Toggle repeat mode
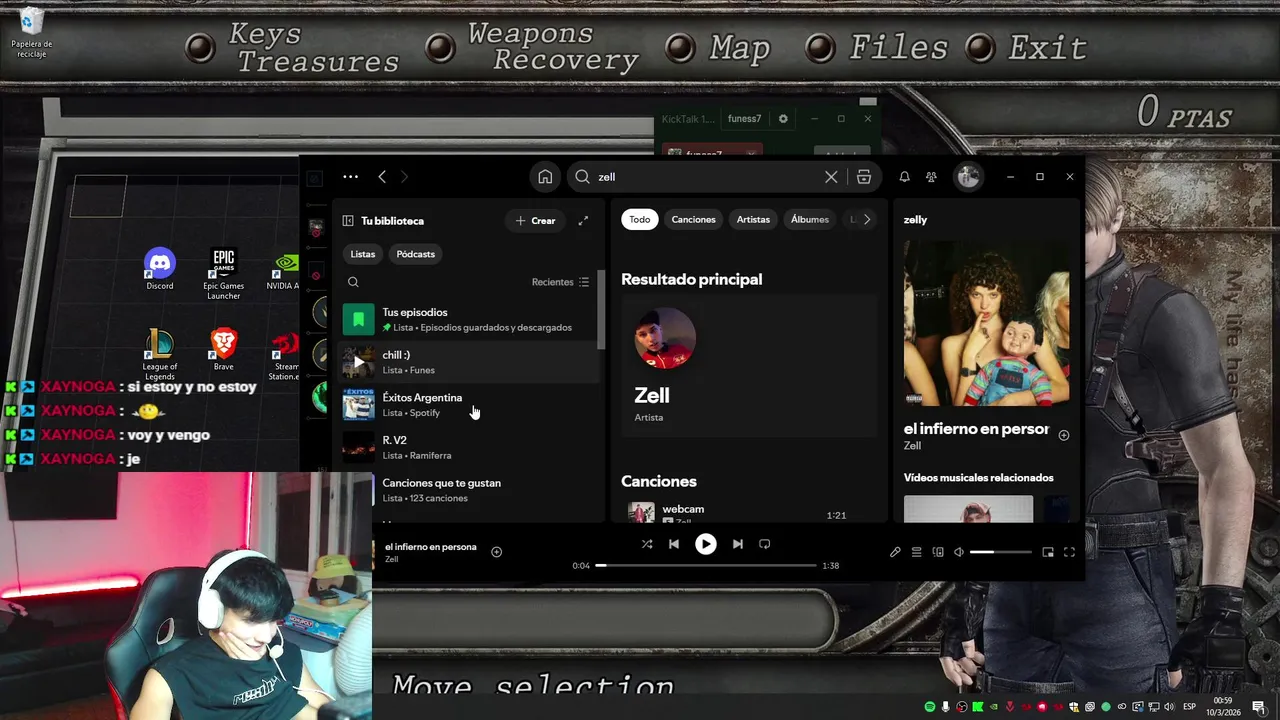Image resolution: width=1280 pixels, height=720 pixels. pyautogui.click(x=764, y=544)
